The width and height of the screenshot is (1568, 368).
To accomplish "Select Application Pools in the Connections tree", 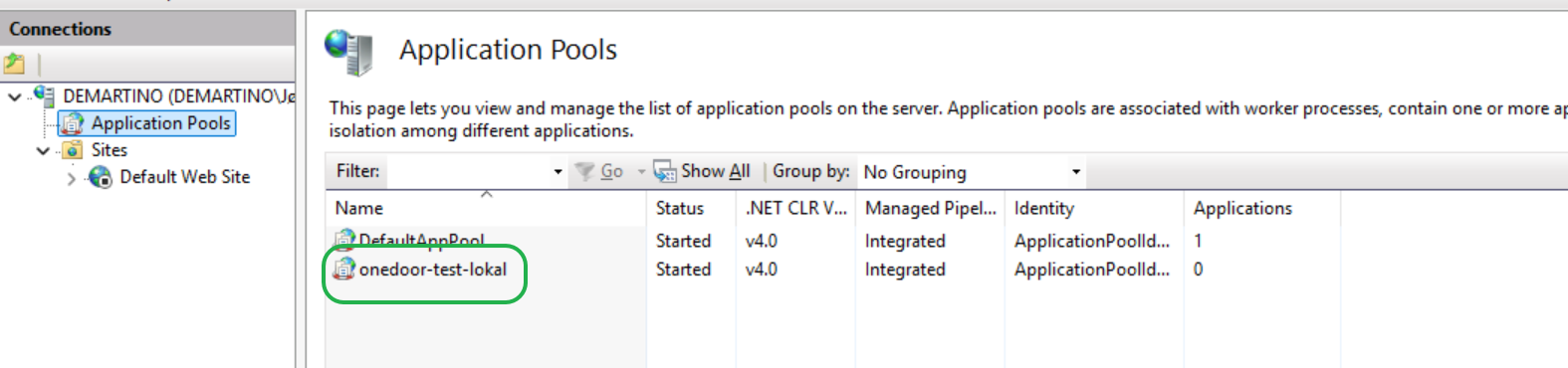I will tap(160, 123).
